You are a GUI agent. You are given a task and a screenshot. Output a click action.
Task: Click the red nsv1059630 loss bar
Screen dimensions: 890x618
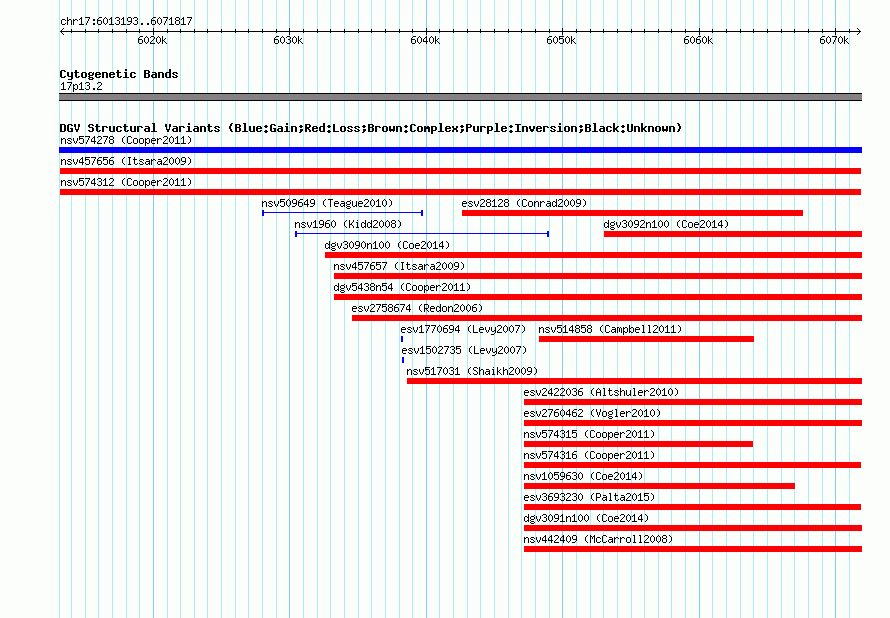point(660,486)
